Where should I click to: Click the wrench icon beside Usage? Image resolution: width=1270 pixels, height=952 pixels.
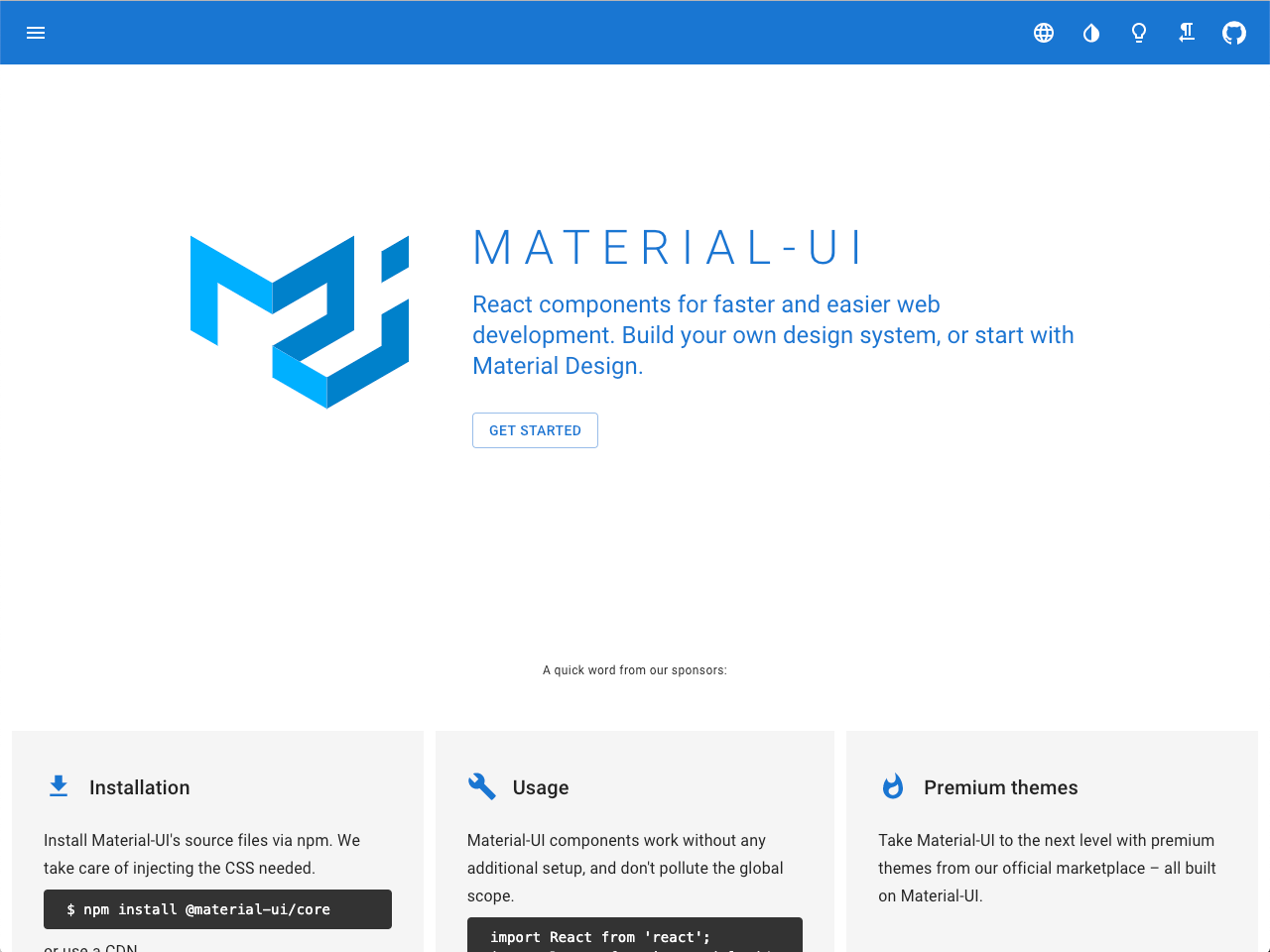pos(481,786)
